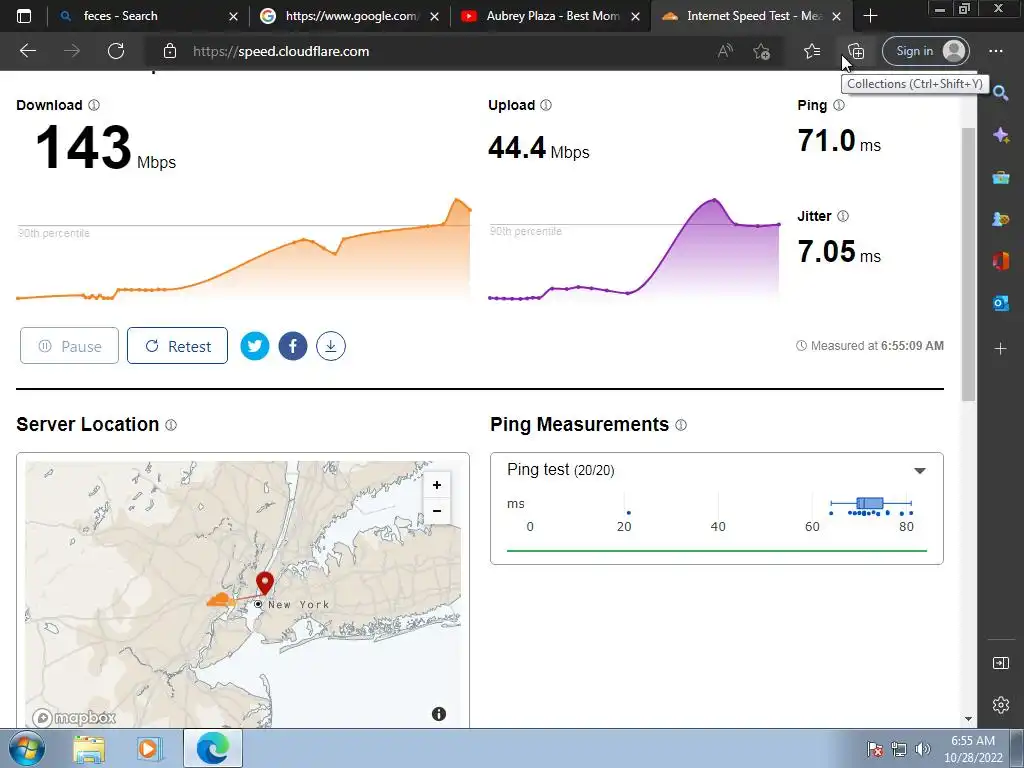Open the Outlook sidebar icon
Viewport: 1024px width, 768px height.
click(x=1000, y=303)
